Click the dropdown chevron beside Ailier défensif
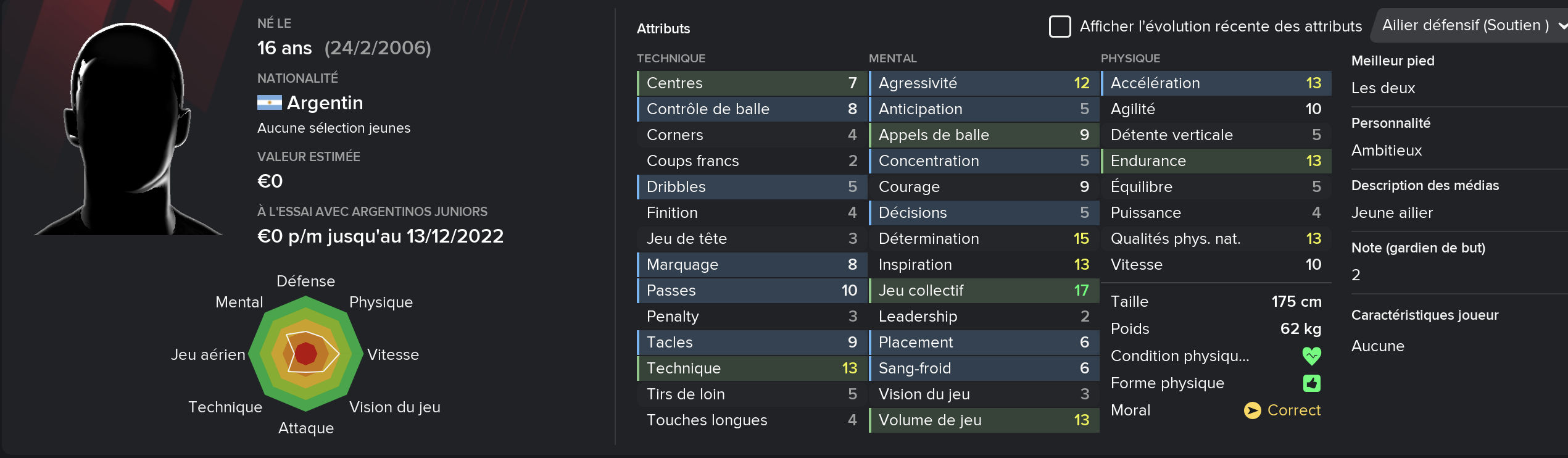1568x458 pixels. point(1562,26)
